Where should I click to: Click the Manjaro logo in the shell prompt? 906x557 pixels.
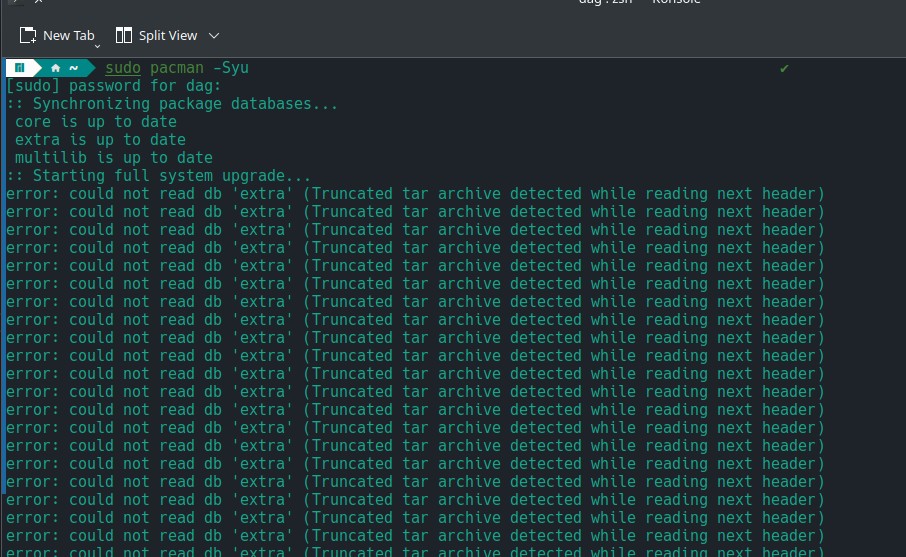(x=19, y=68)
